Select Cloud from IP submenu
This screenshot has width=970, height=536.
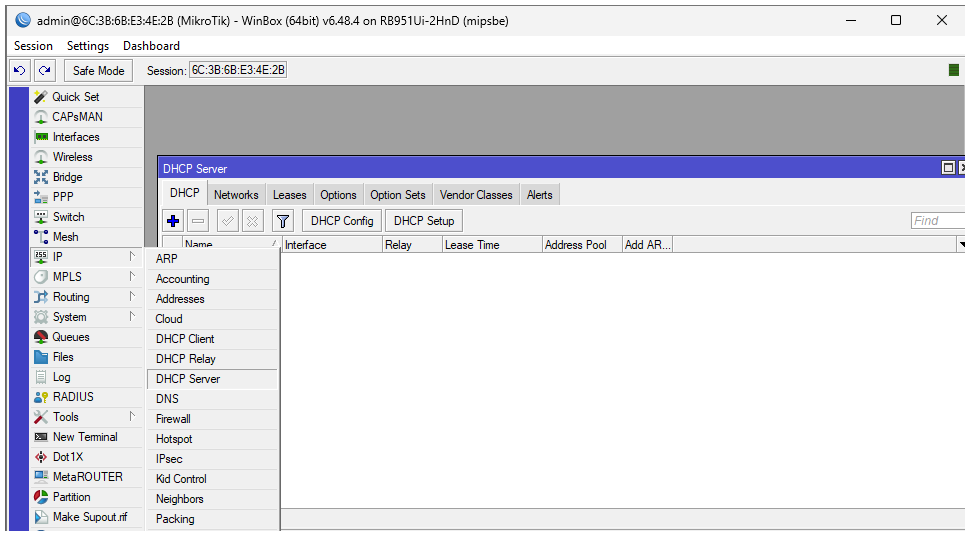212,319
